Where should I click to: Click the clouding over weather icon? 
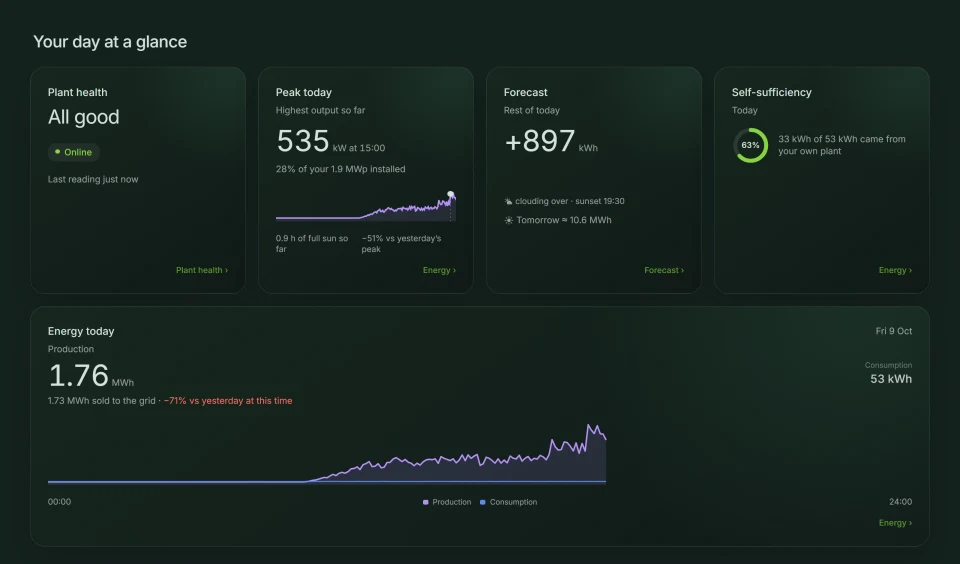pyautogui.click(x=508, y=201)
